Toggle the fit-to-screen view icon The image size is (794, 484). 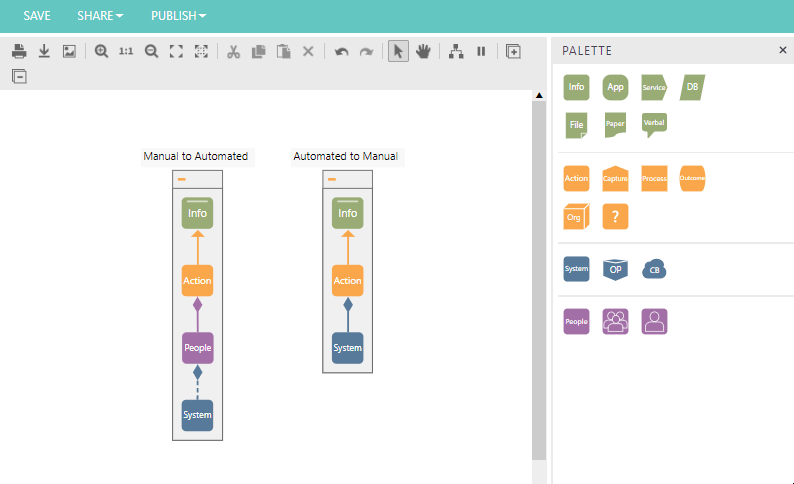pos(176,51)
